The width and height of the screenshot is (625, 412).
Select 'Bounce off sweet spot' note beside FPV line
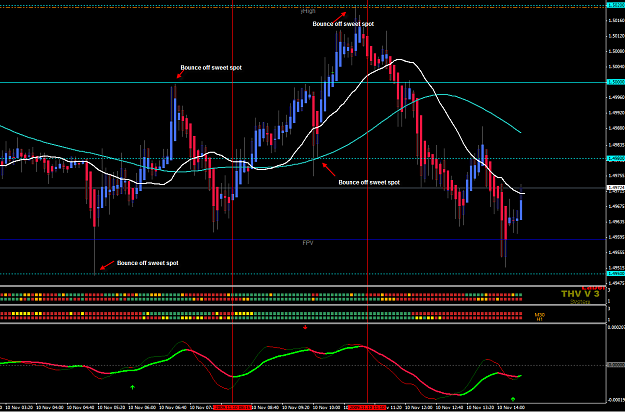(x=147, y=263)
